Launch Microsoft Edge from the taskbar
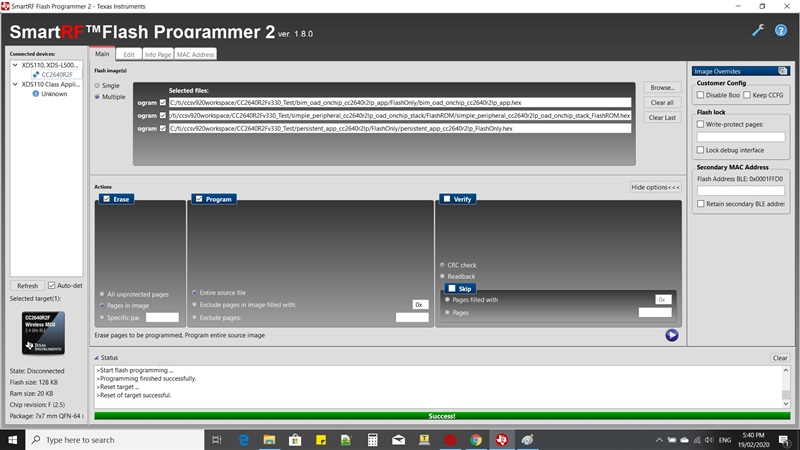 (x=243, y=440)
